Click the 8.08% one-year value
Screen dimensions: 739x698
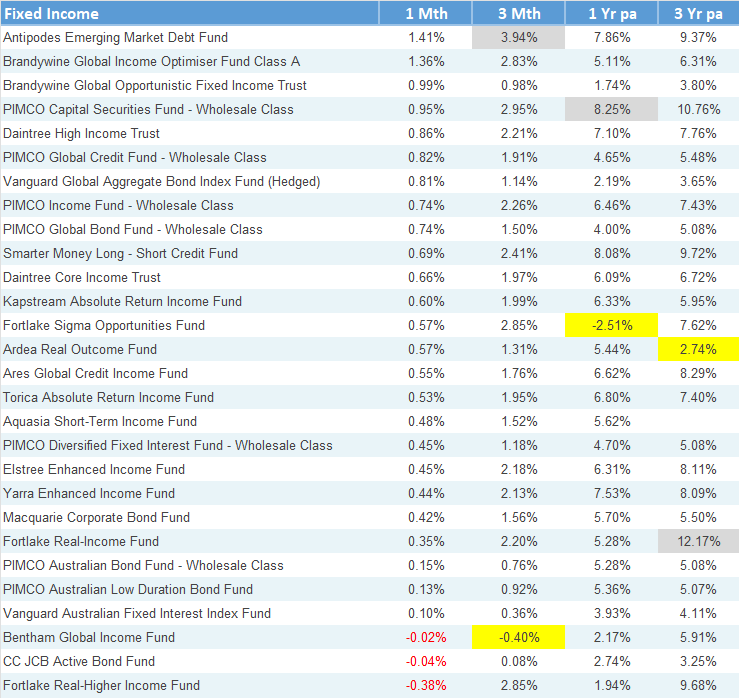[612, 254]
